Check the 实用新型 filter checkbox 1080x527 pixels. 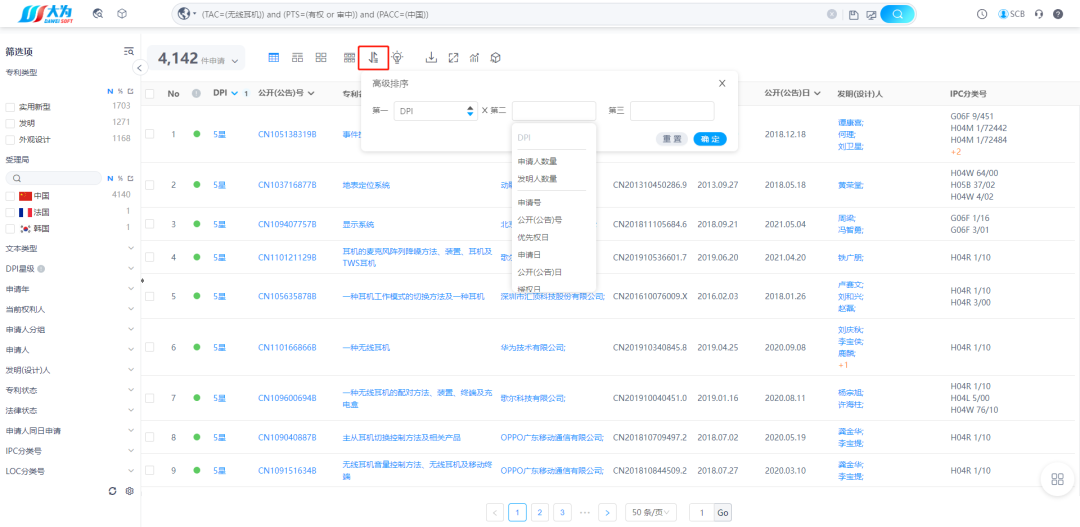pos(10,107)
